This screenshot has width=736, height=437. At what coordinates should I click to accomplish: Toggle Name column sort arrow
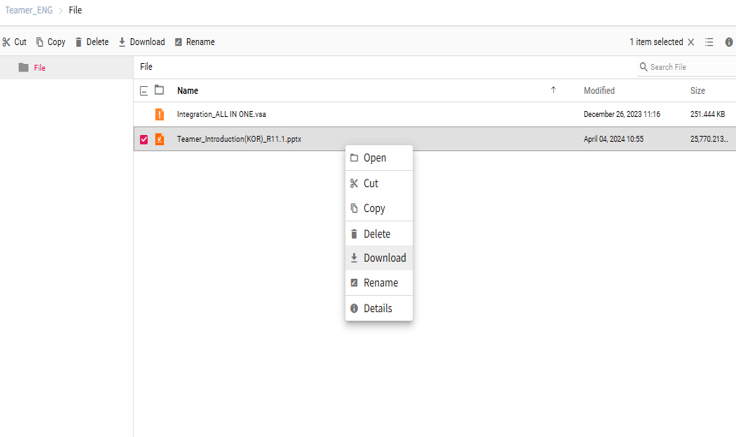pyautogui.click(x=553, y=91)
